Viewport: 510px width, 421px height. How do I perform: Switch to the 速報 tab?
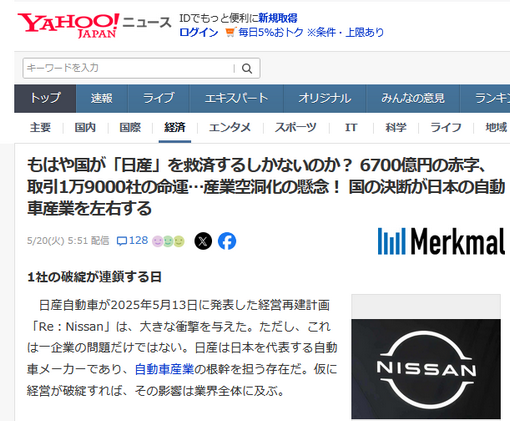102,98
